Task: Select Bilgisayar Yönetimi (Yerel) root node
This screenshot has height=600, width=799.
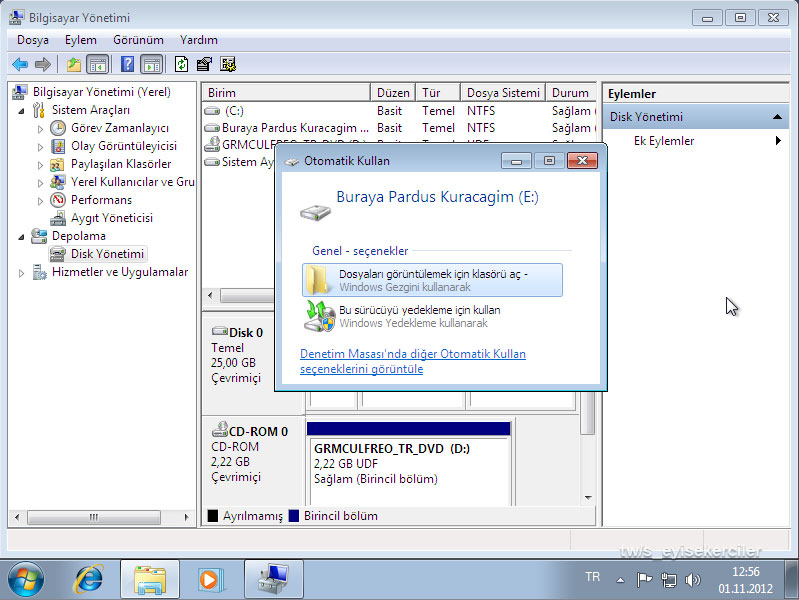Action: click(x=101, y=92)
